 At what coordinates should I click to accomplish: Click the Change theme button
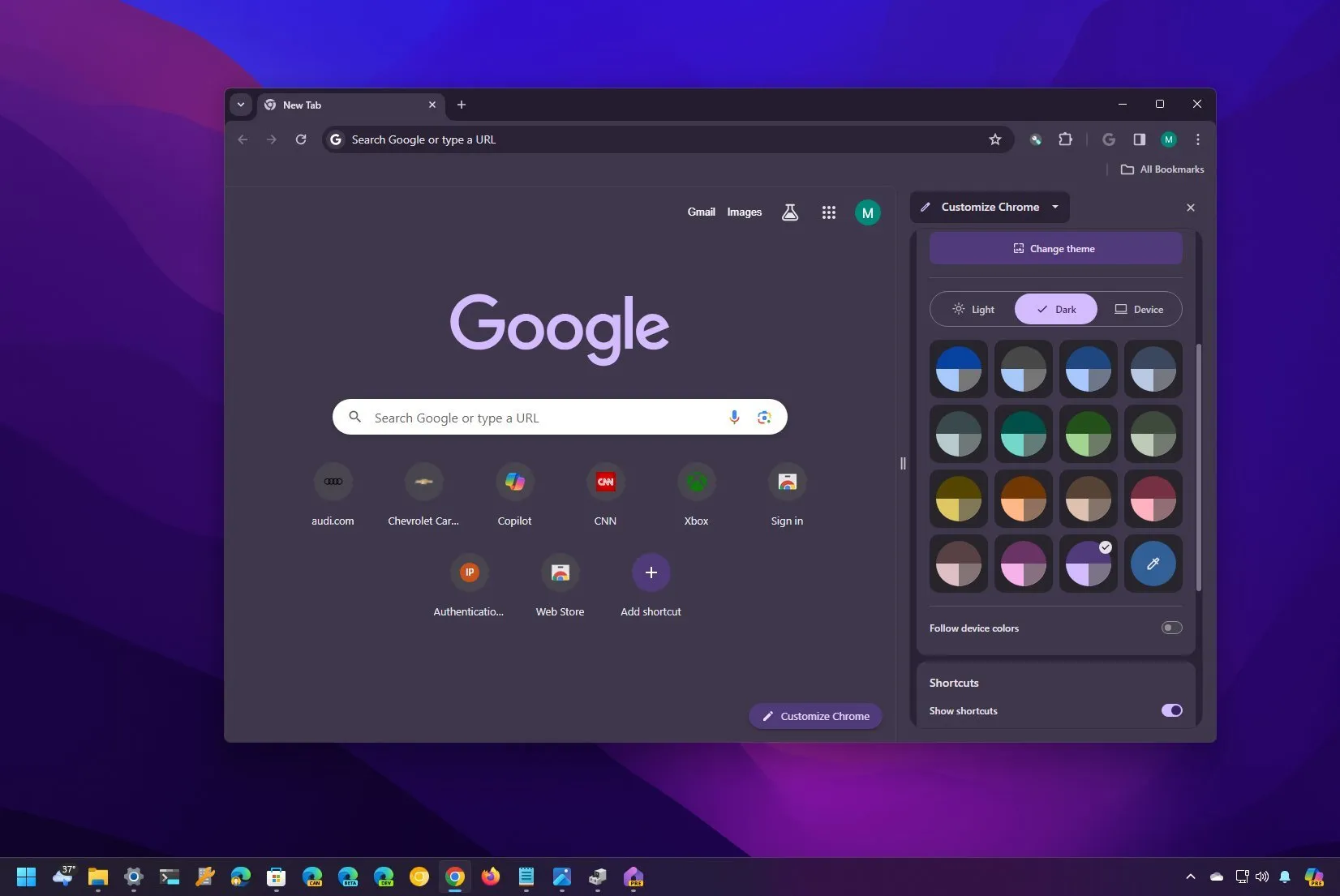coord(1055,248)
